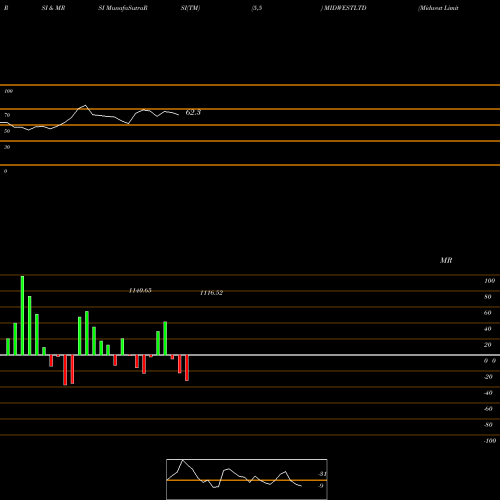Click the 60 label on the MR axis
This screenshot has height=500, width=500.
click(488, 313)
